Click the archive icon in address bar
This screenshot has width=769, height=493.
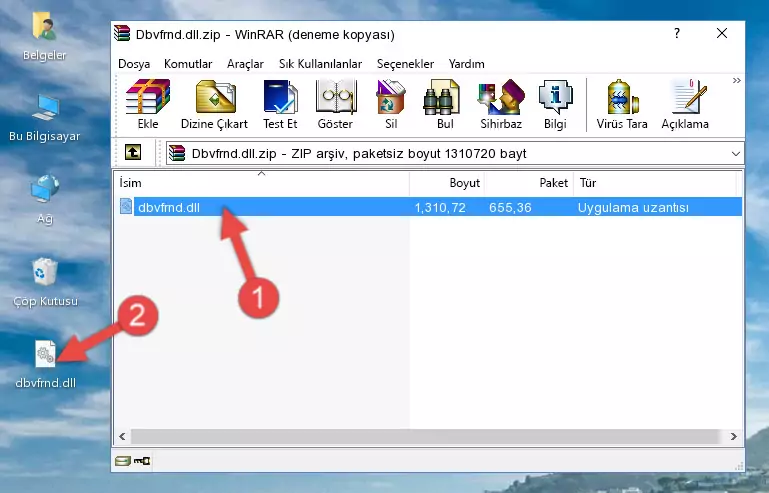pos(177,153)
